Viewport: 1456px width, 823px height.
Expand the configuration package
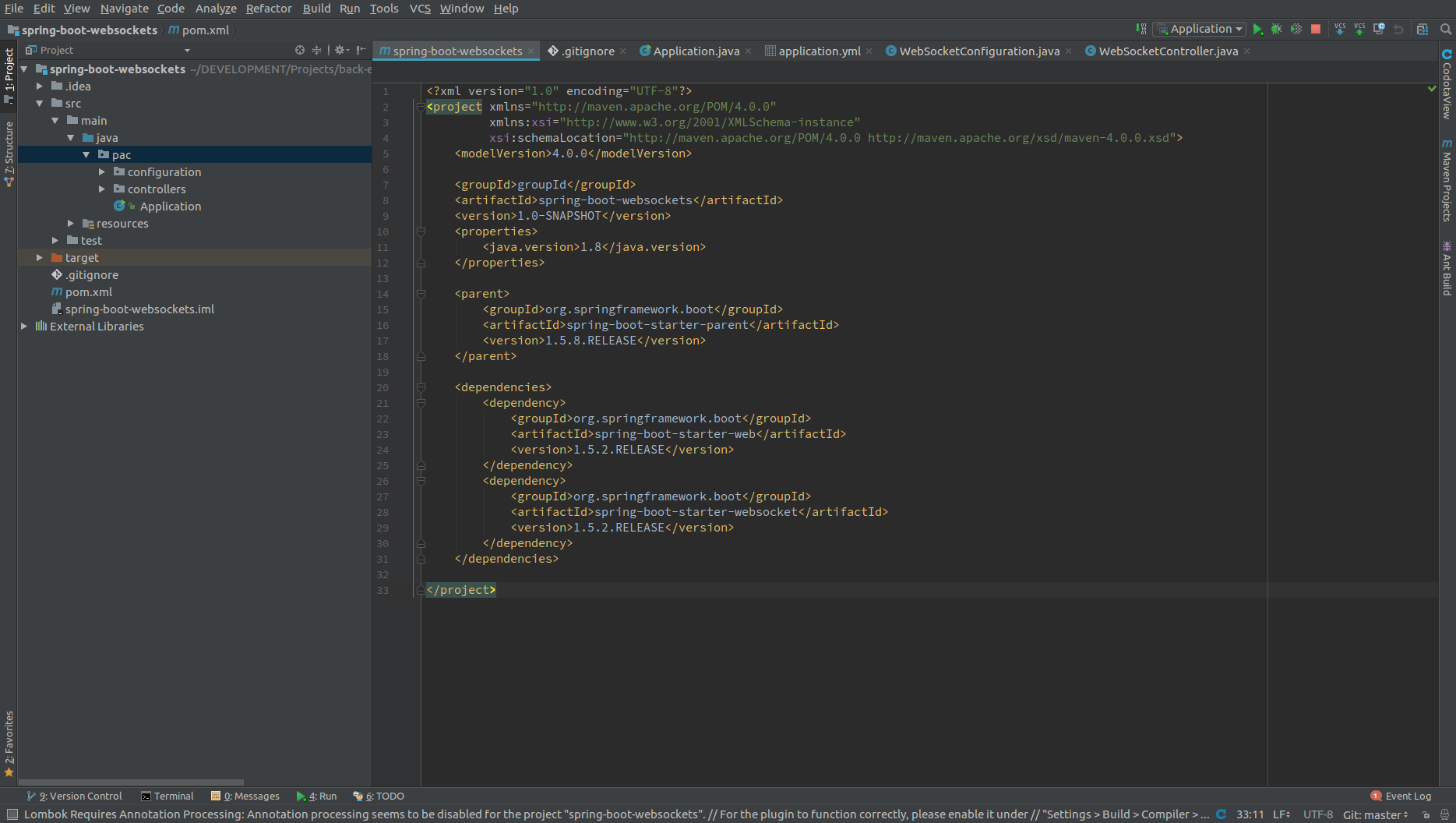102,172
